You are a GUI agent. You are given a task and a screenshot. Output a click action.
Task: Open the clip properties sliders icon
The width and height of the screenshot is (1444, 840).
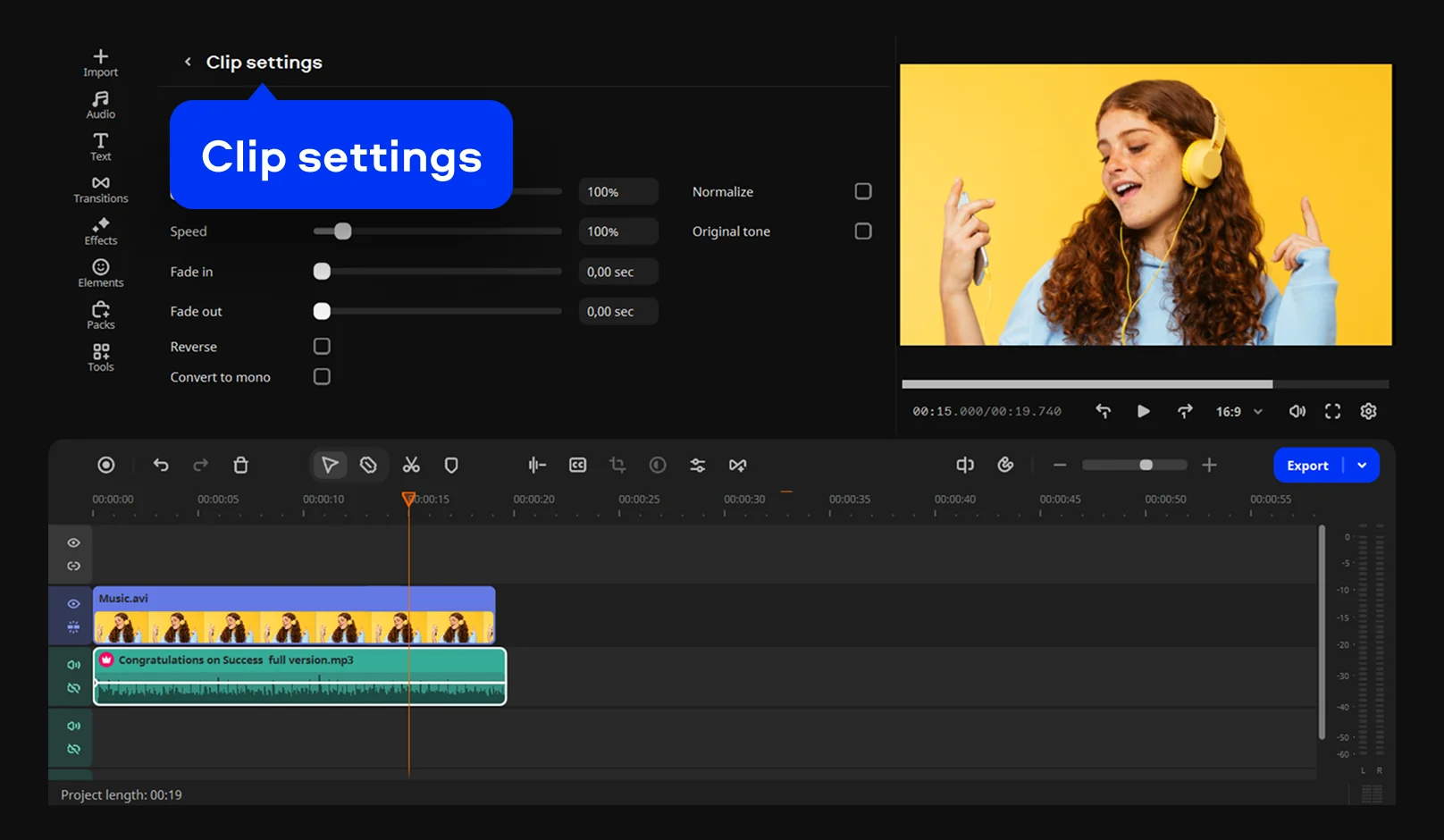click(698, 465)
